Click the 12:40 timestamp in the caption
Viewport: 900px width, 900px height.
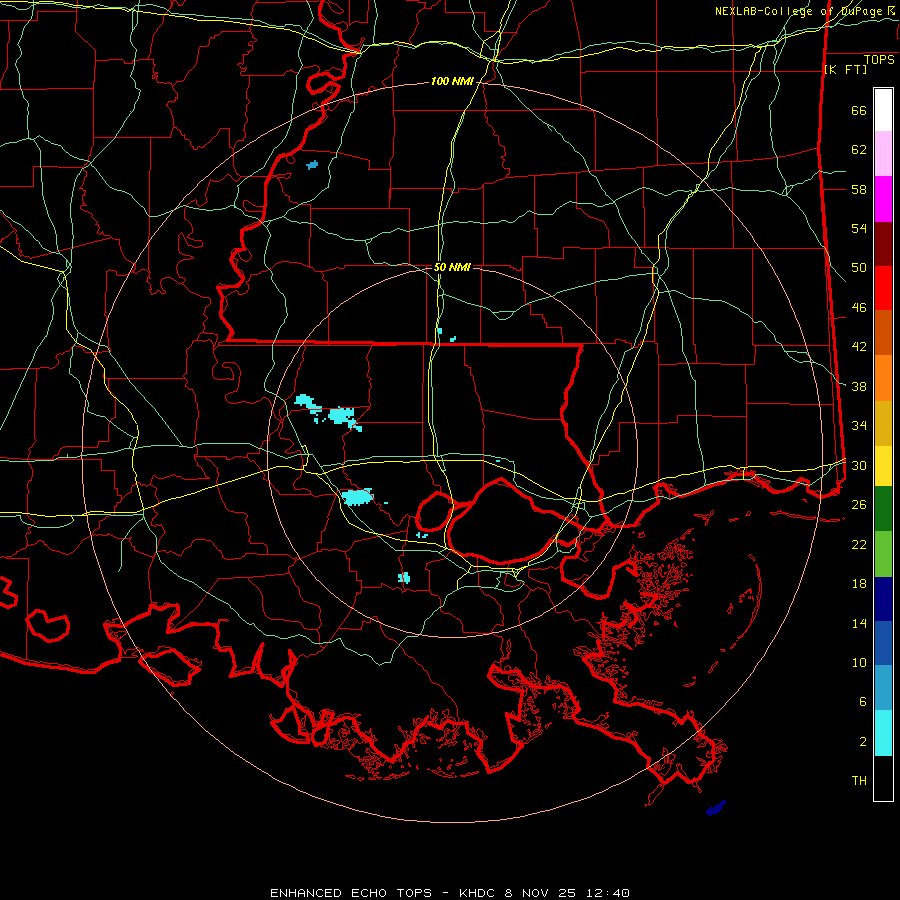[608, 893]
